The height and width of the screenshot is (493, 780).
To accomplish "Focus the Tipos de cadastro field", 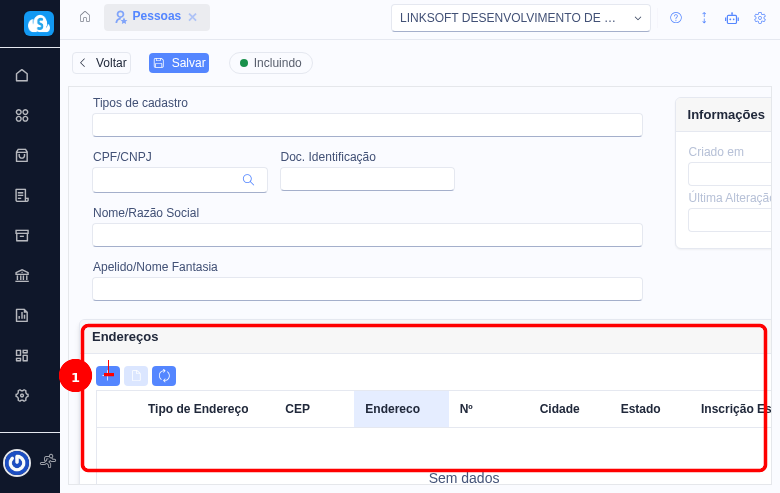I will click(367, 125).
